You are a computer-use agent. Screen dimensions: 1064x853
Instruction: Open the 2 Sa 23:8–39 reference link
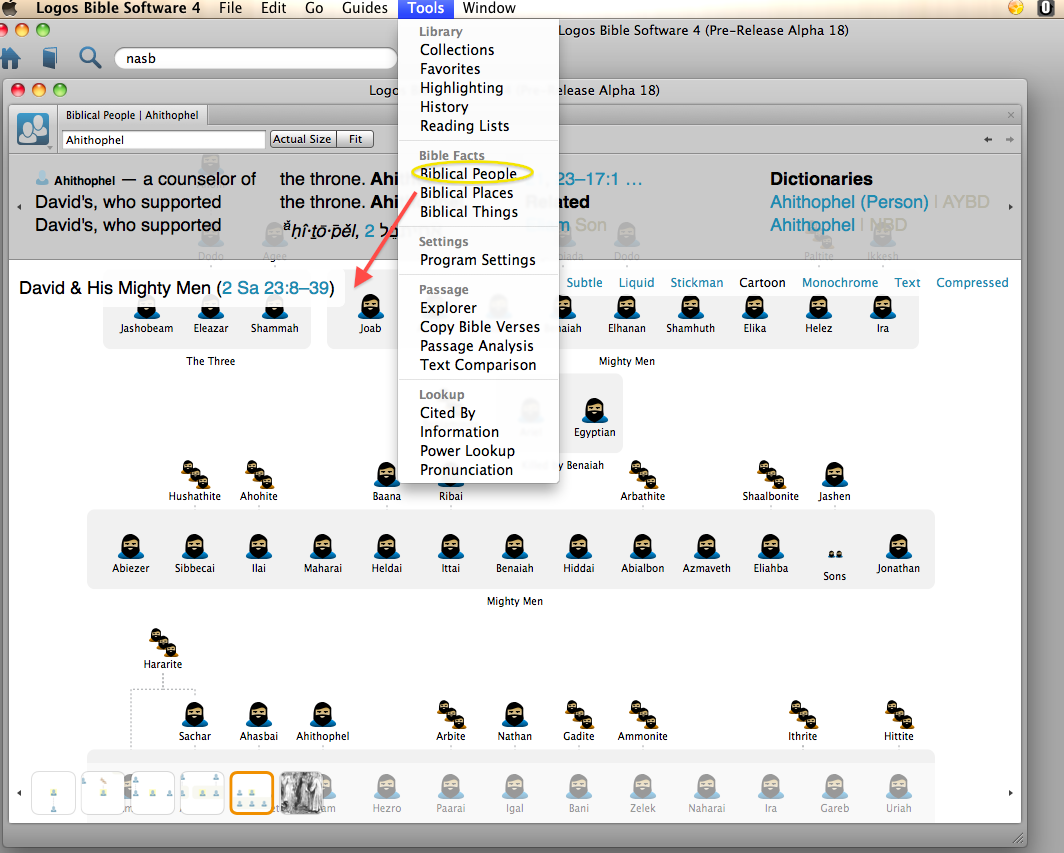[x=276, y=288]
